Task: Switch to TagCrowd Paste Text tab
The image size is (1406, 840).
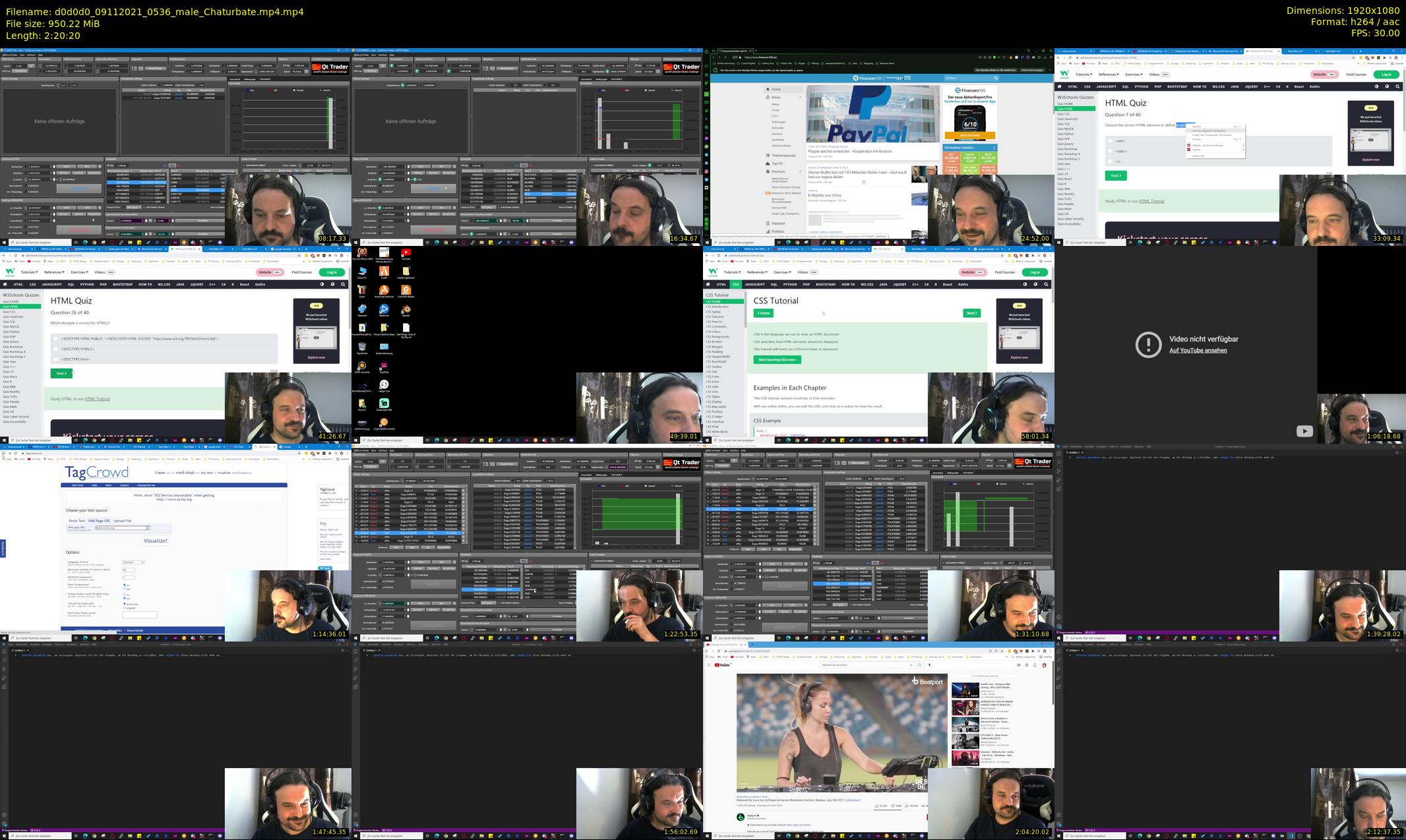Action: (x=77, y=521)
